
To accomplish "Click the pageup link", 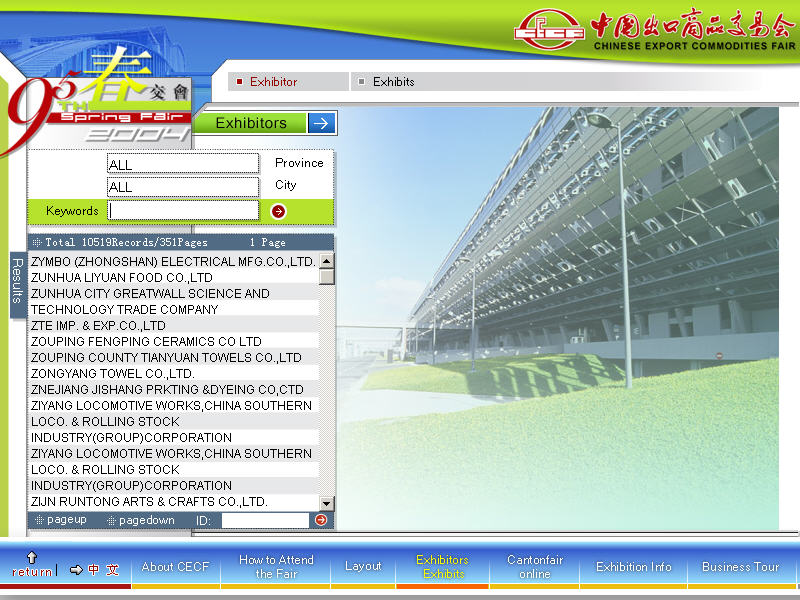I will [61, 520].
